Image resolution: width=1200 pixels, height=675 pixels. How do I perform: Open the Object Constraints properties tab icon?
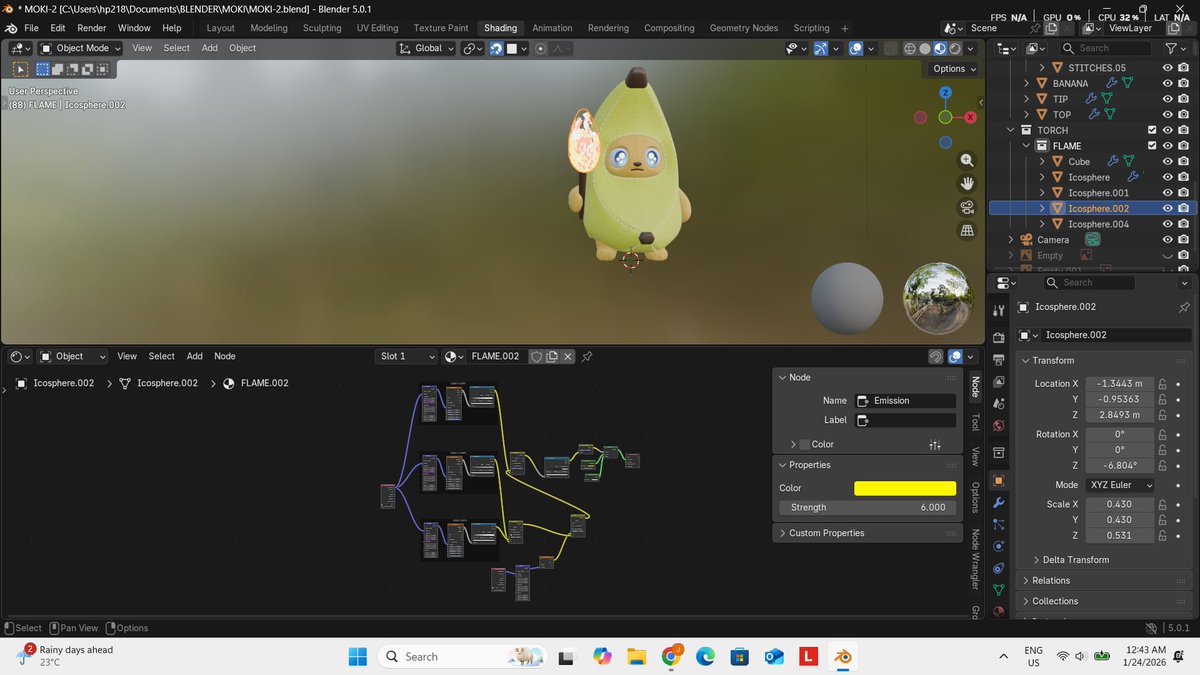998,568
